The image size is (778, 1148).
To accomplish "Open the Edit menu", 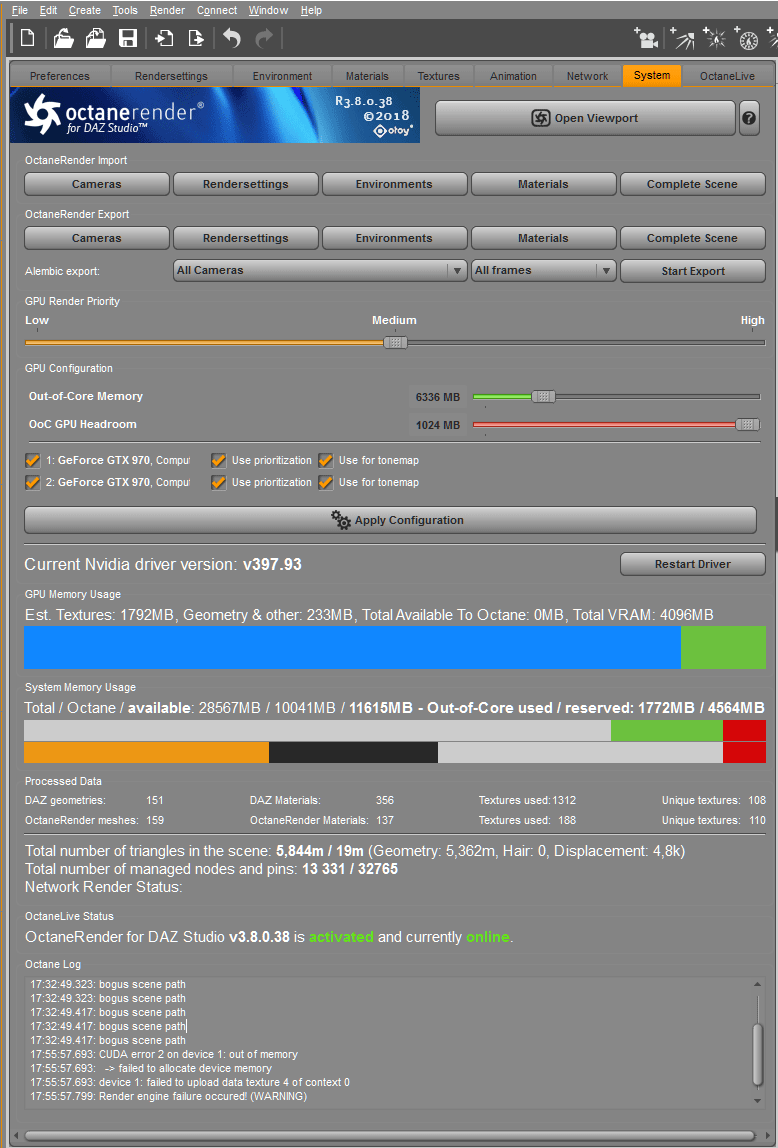I will pyautogui.click(x=48, y=10).
